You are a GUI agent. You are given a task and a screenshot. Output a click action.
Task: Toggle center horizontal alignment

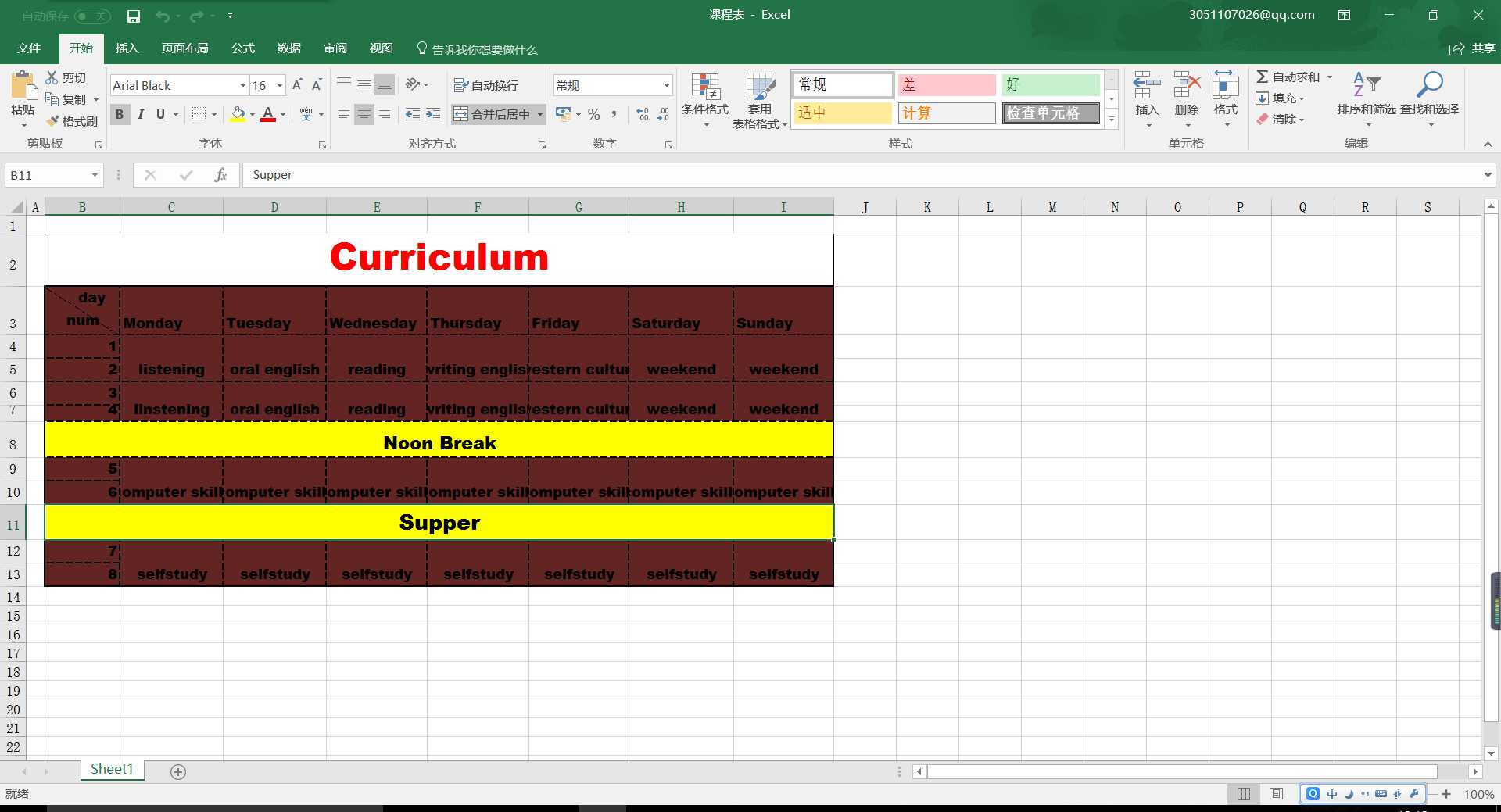point(364,114)
